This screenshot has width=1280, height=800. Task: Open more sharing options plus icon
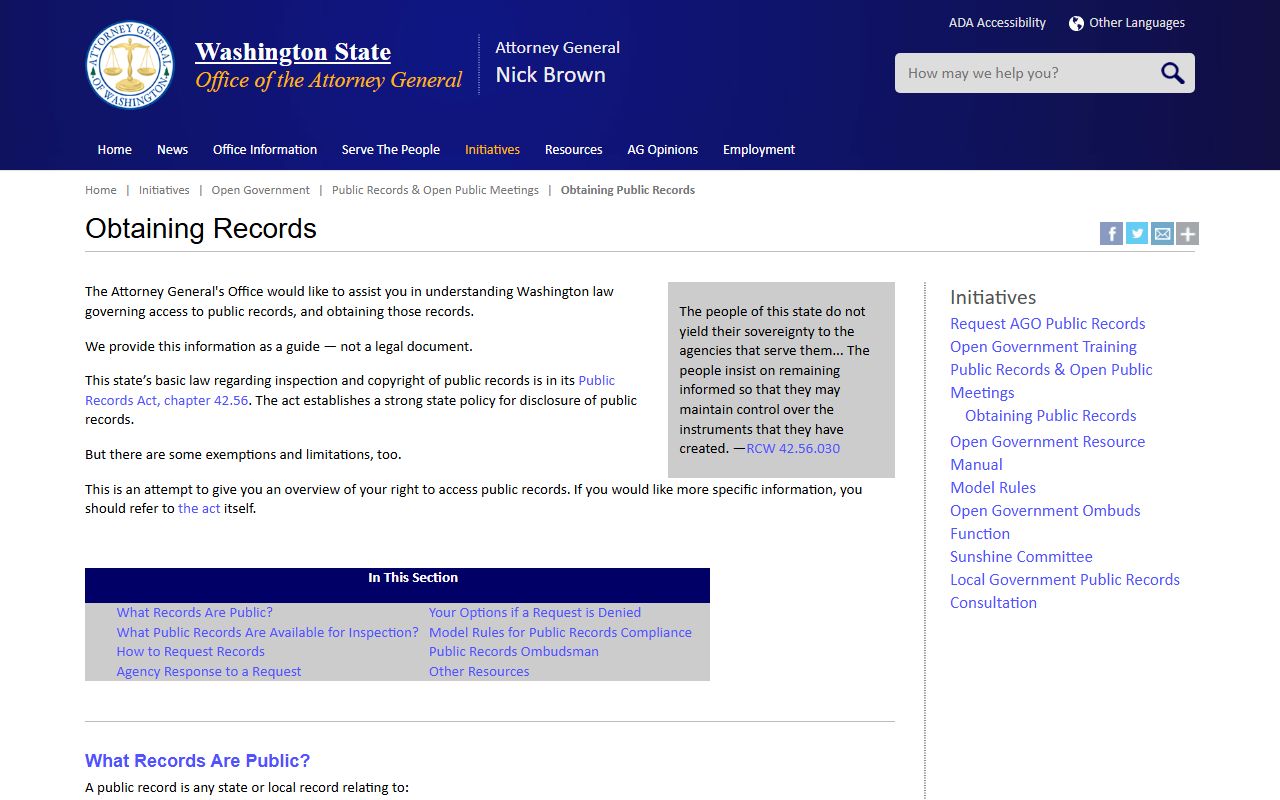tap(1187, 234)
